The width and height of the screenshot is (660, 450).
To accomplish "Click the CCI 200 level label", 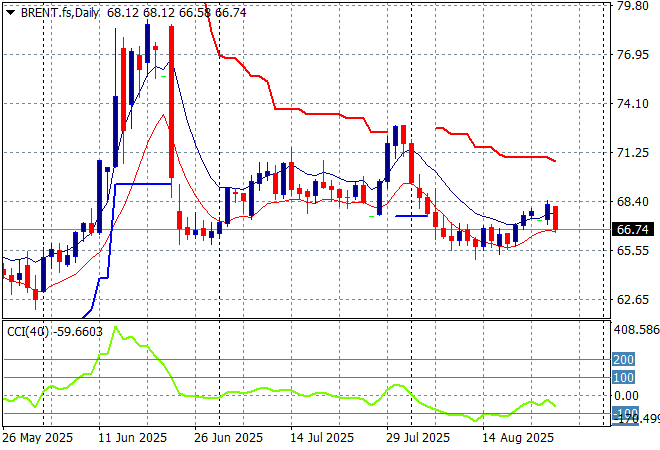I will click(x=624, y=359).
